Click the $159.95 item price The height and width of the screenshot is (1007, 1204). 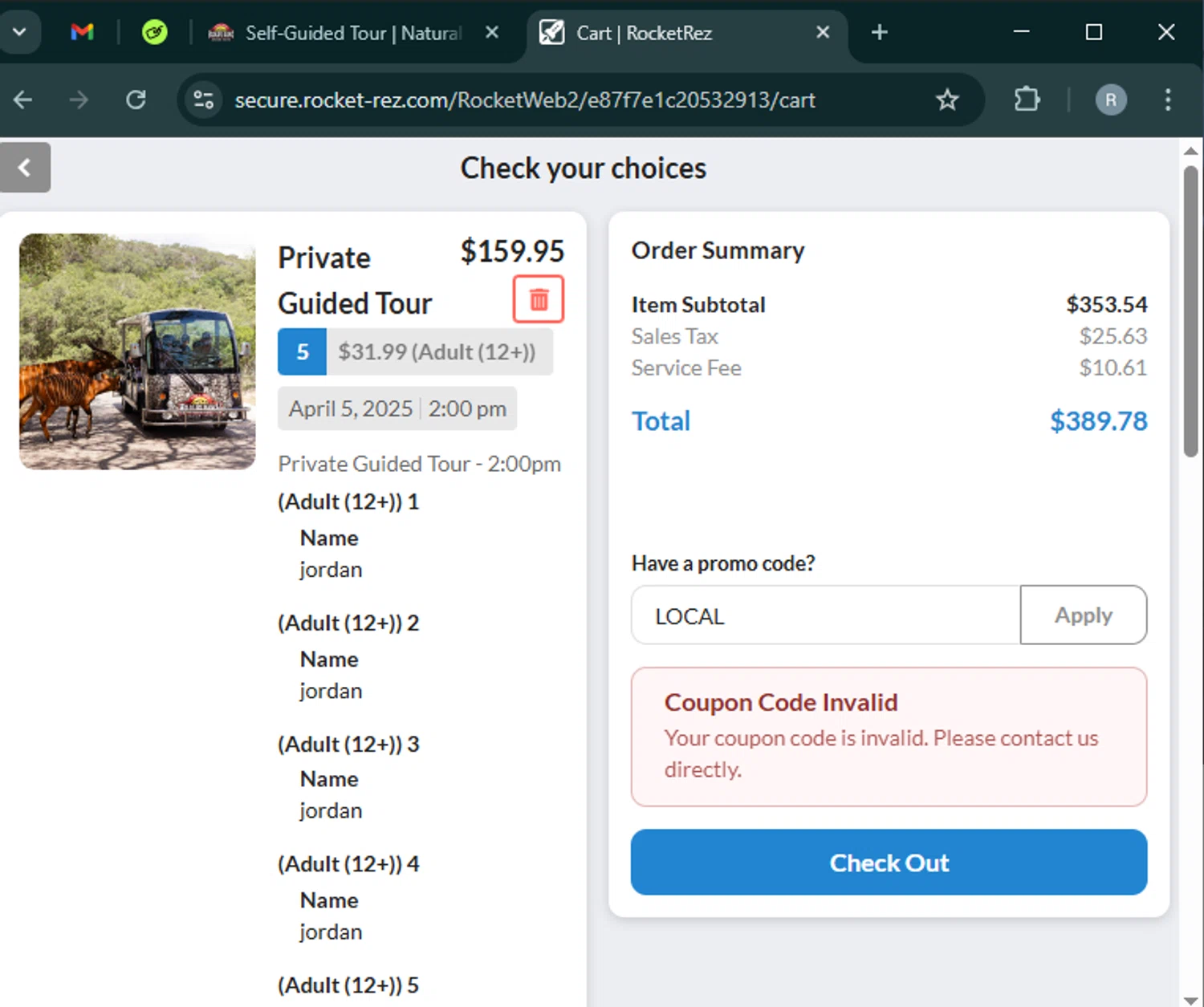click(x=512, y=251)
